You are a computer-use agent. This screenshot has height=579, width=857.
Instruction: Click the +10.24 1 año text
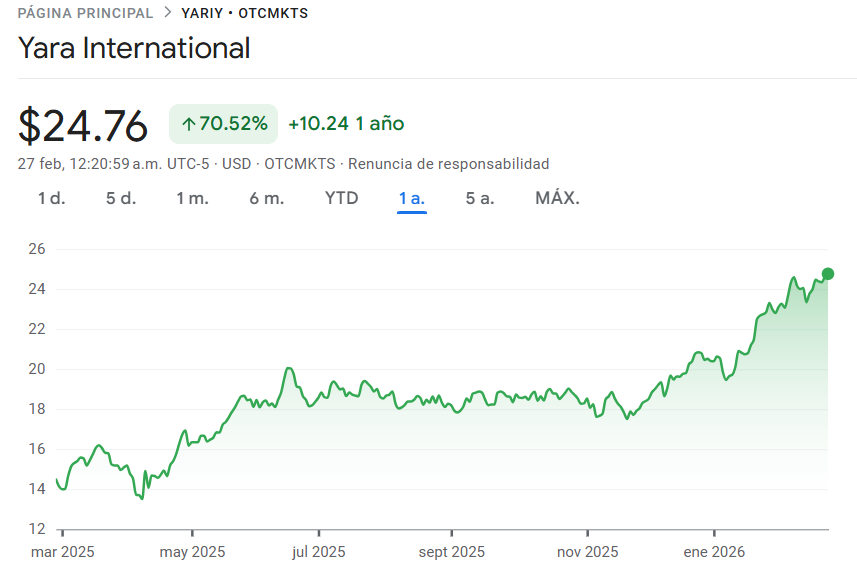tap(347, 124)
